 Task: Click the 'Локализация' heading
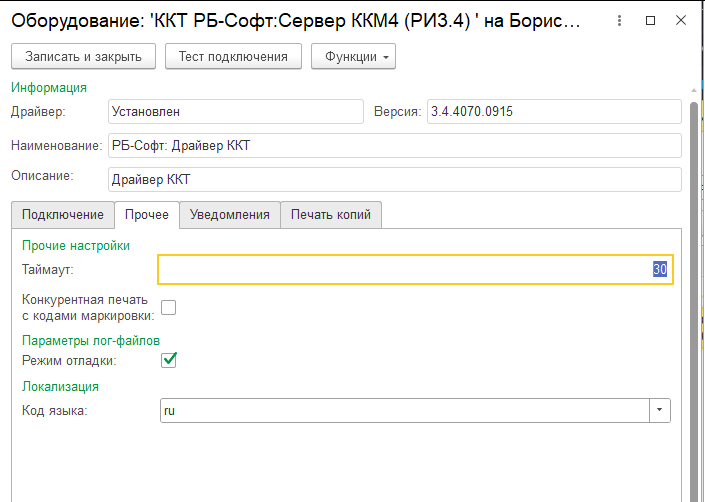coord(60,386)
